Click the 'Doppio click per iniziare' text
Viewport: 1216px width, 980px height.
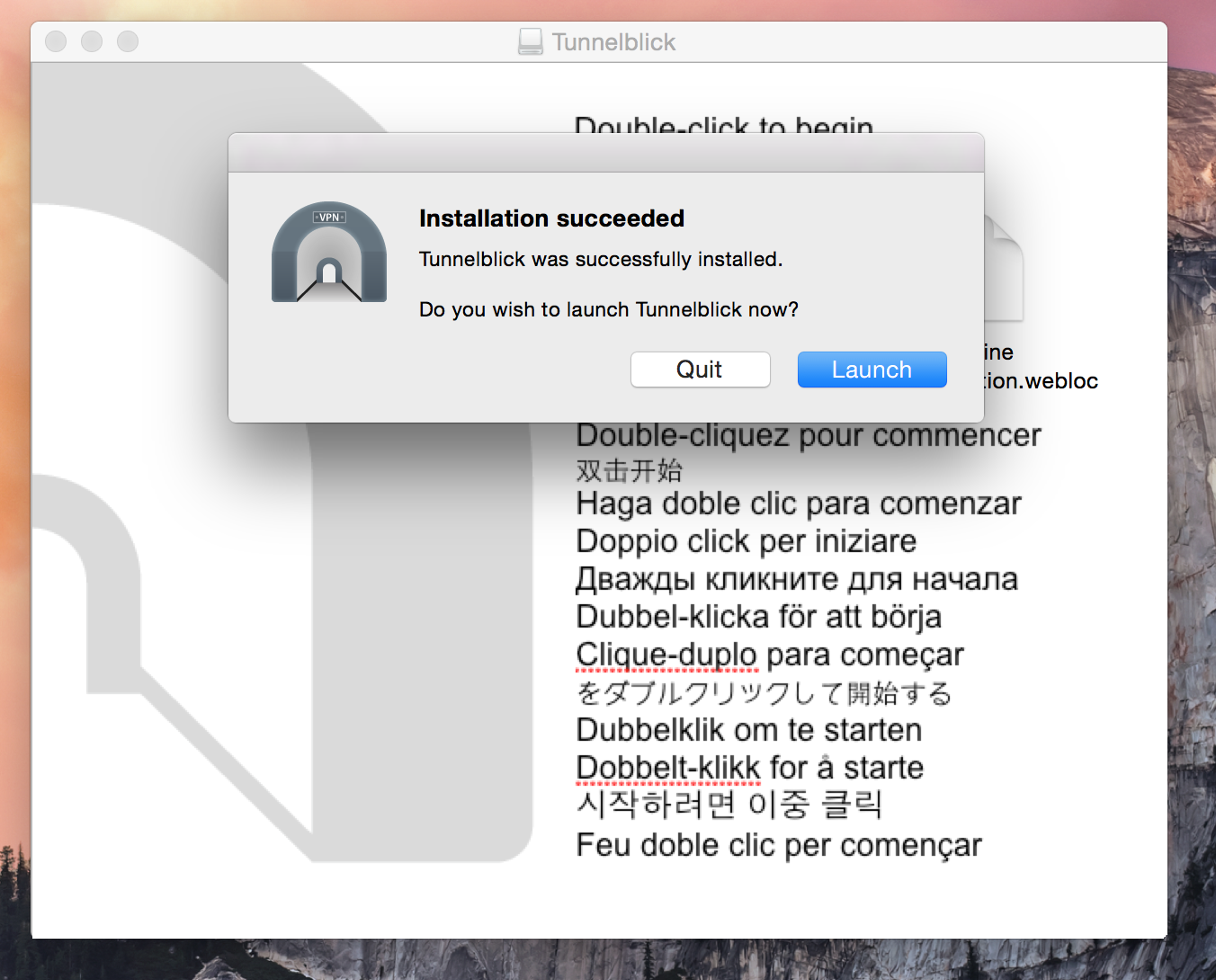746,541
